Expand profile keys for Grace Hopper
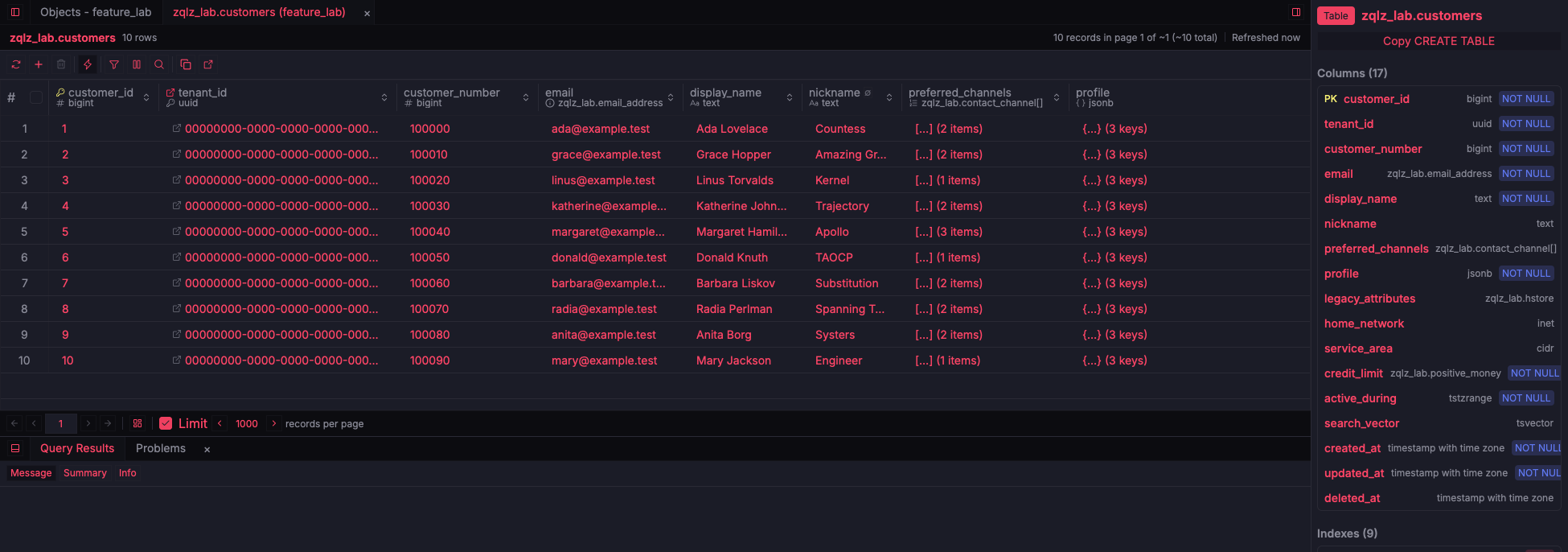The height and width of the screenshot is (552, 1568). tap(1114, 154)
